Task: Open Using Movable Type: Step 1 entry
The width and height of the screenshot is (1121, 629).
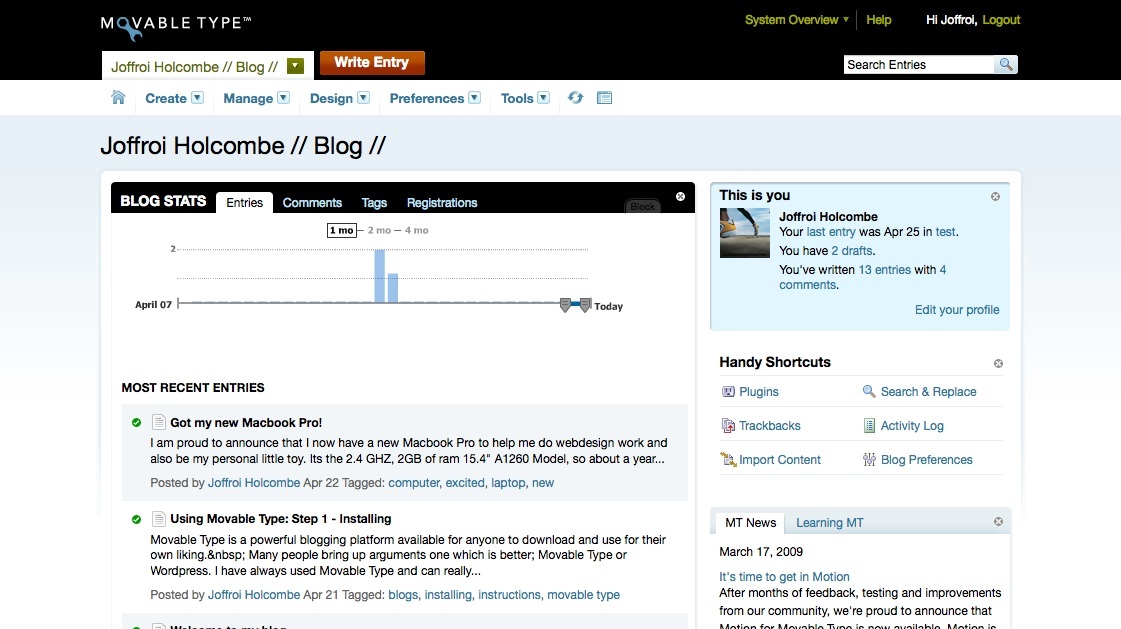Action: pyautogui.click(x=280, y=519)
